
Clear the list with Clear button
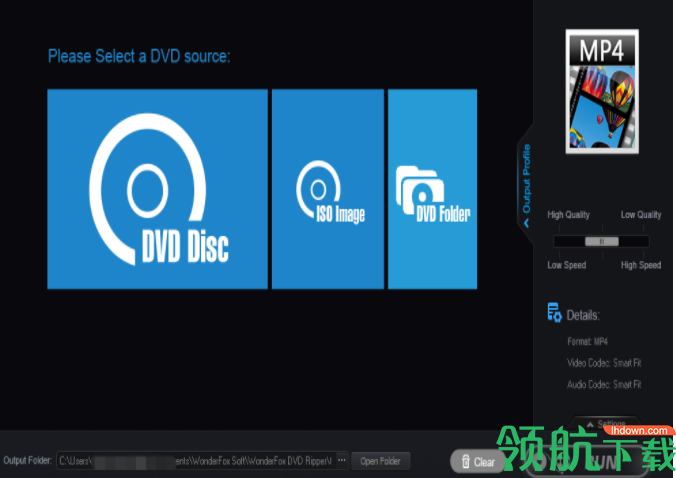pyautogui.click(x=478, y=462)
